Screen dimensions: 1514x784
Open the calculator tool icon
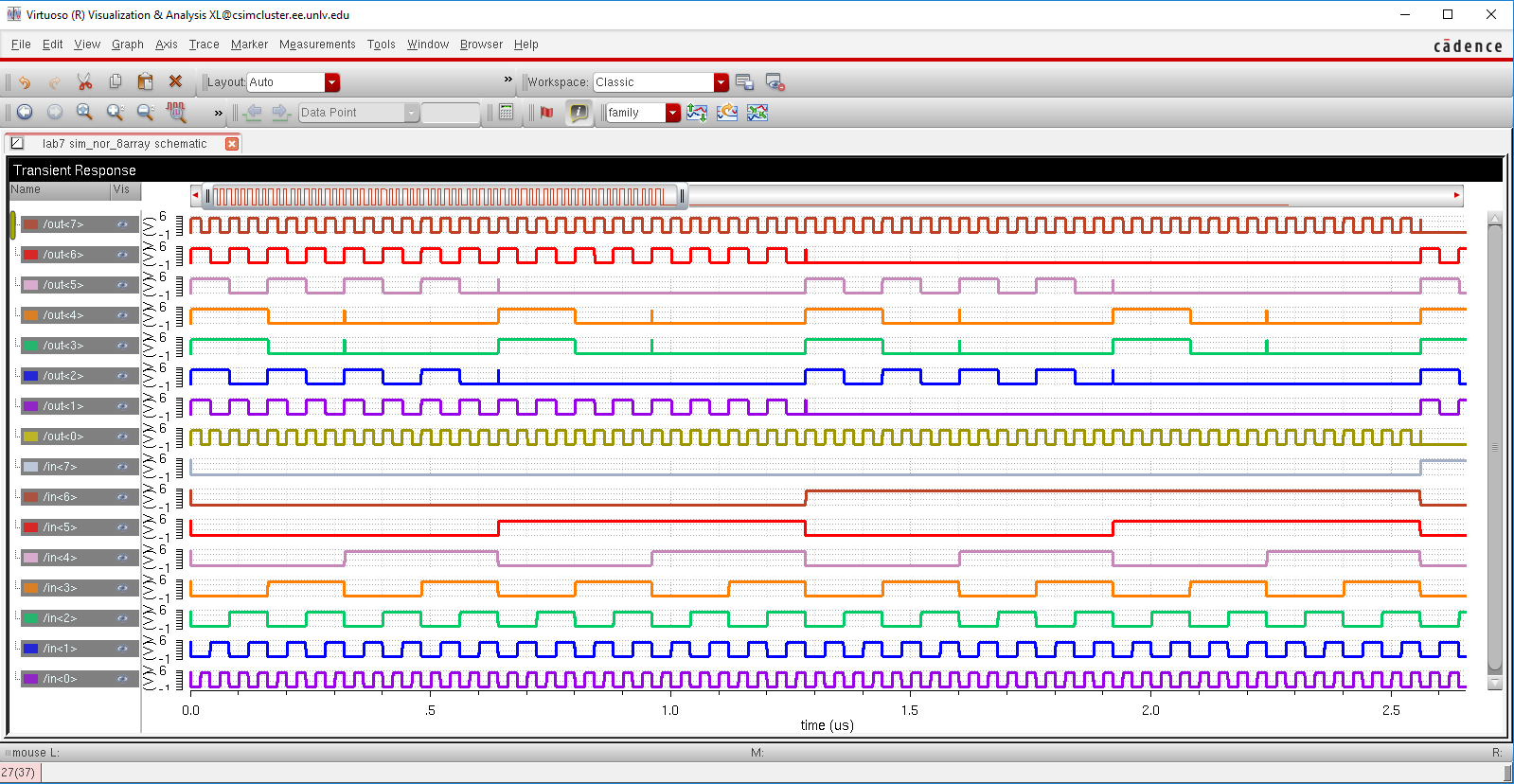[x=507, y=113]
